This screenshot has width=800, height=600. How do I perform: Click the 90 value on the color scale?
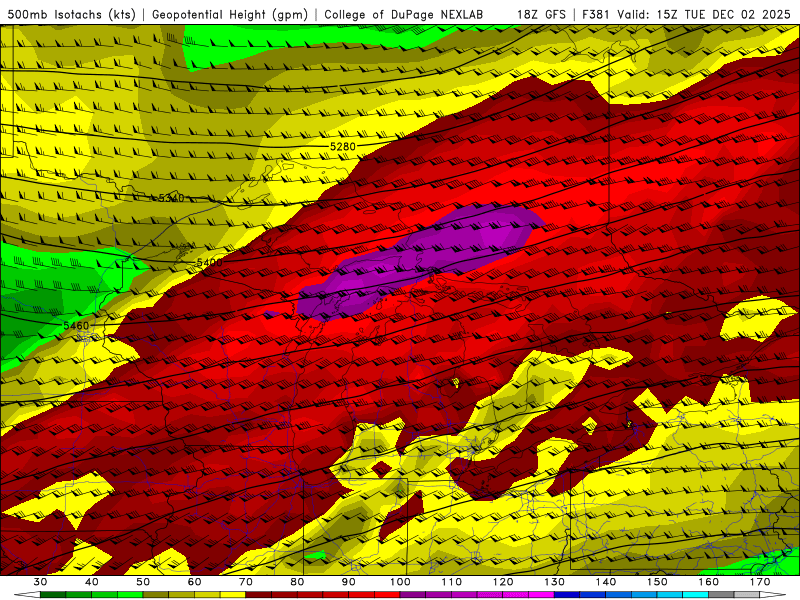pos(348,582)
